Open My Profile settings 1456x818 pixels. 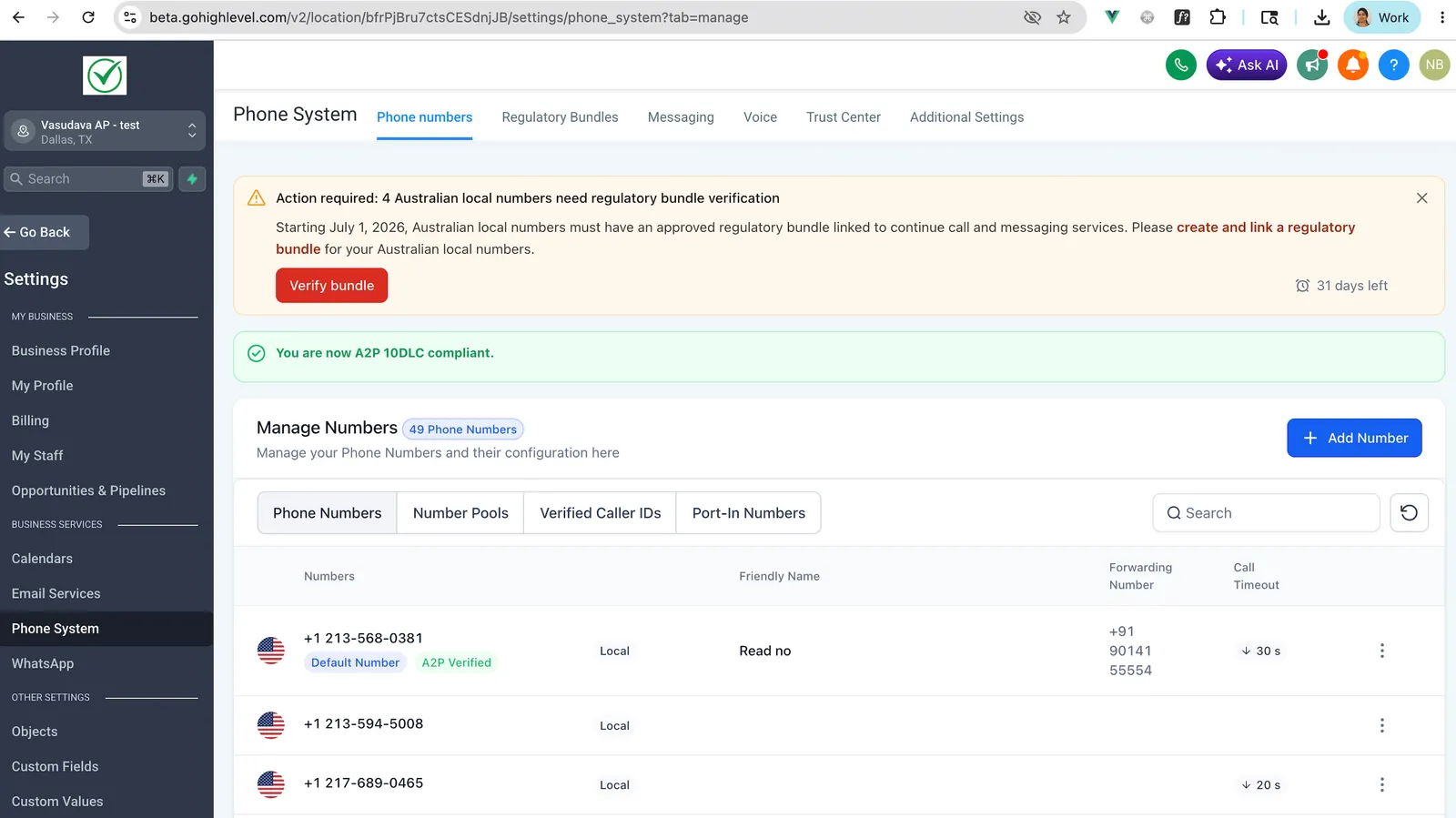43,386
